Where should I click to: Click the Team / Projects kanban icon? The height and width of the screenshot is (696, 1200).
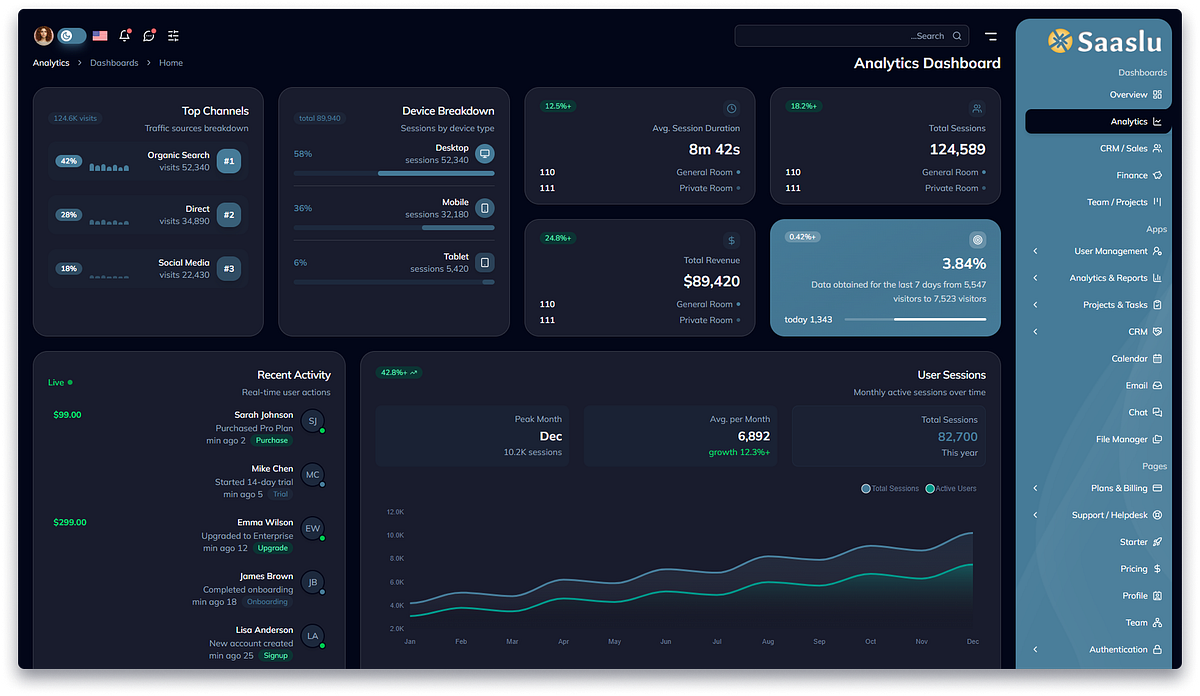tap(1157, 202)
